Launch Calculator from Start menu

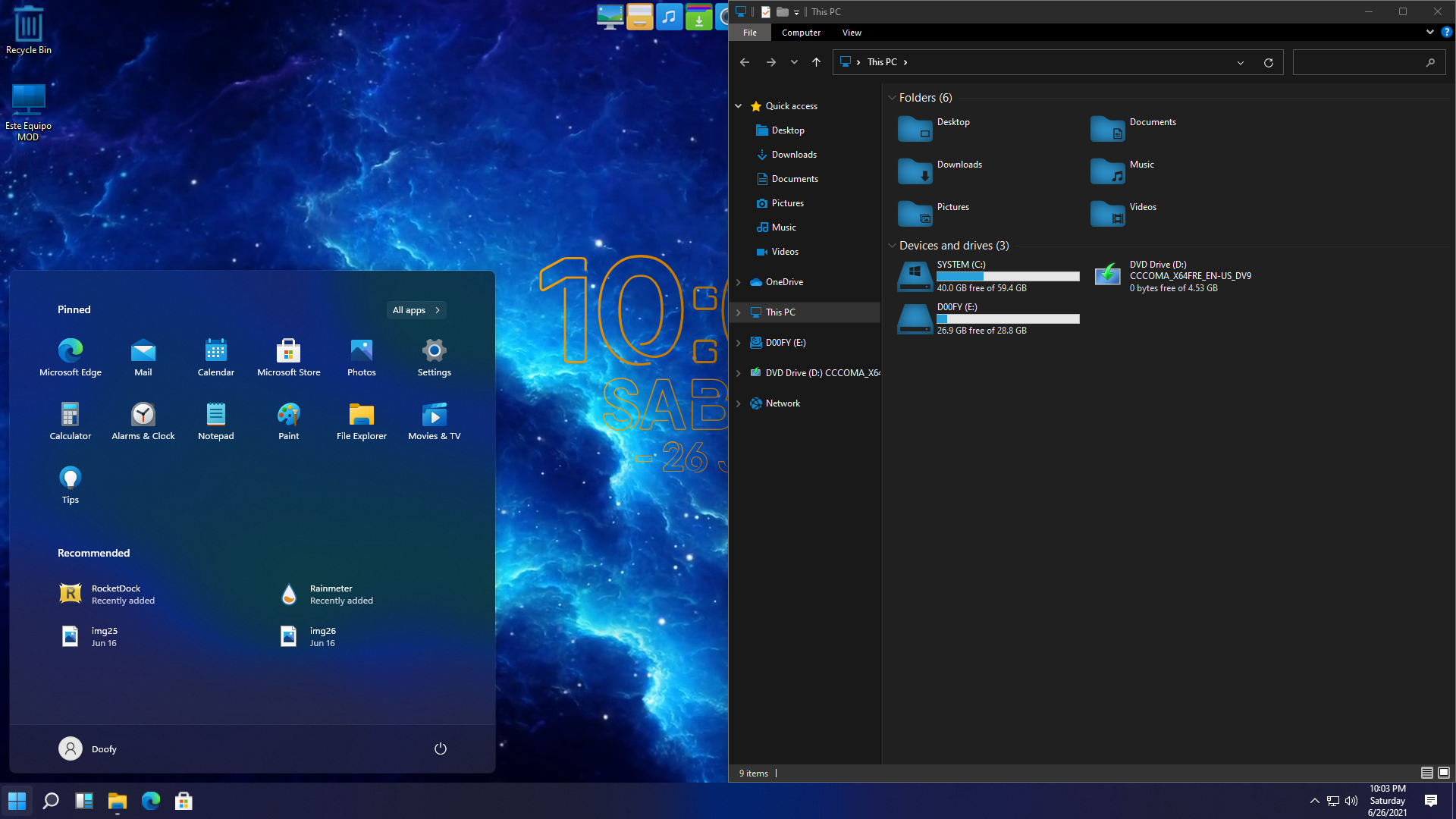(x=71, y=420)
